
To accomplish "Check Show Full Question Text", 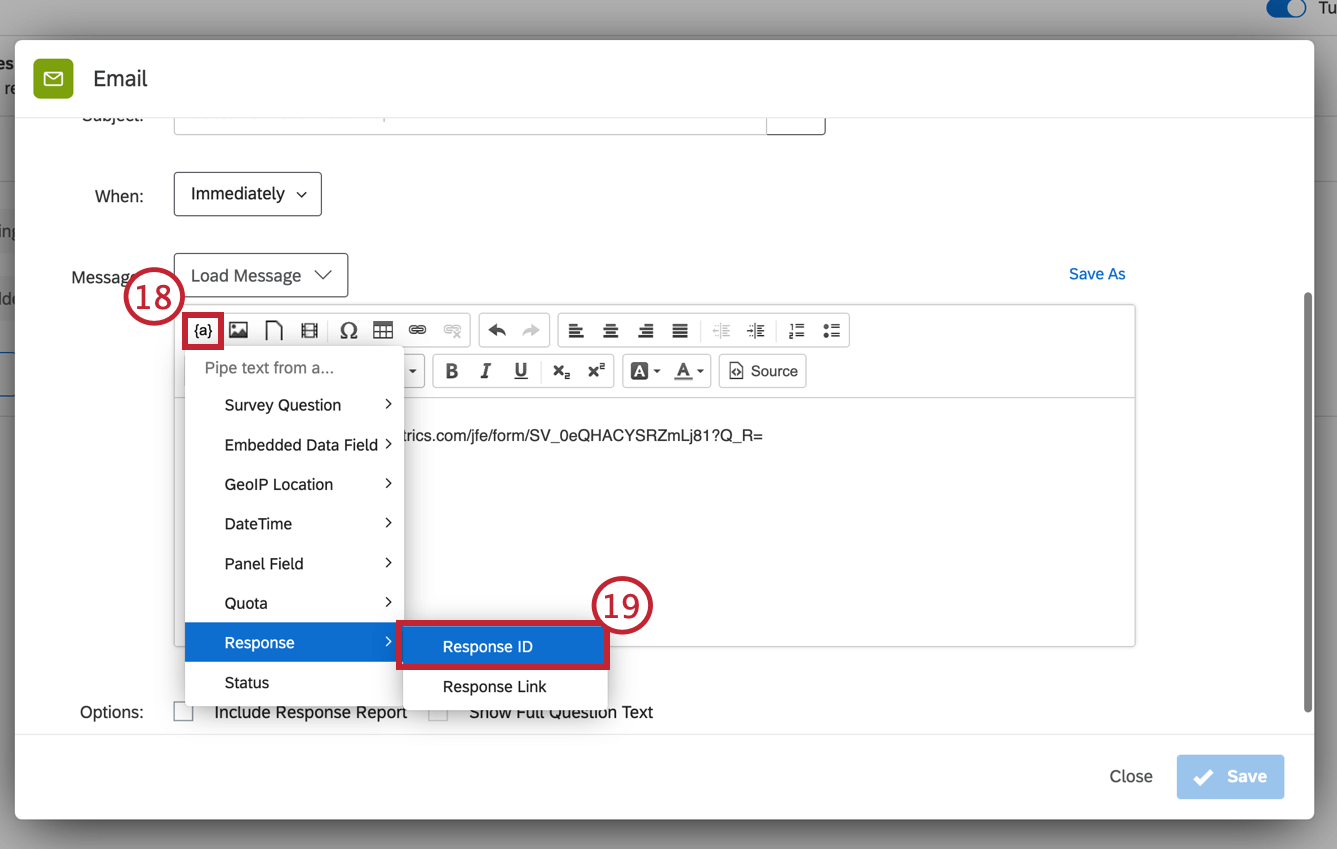I will [x=437, y=711].
